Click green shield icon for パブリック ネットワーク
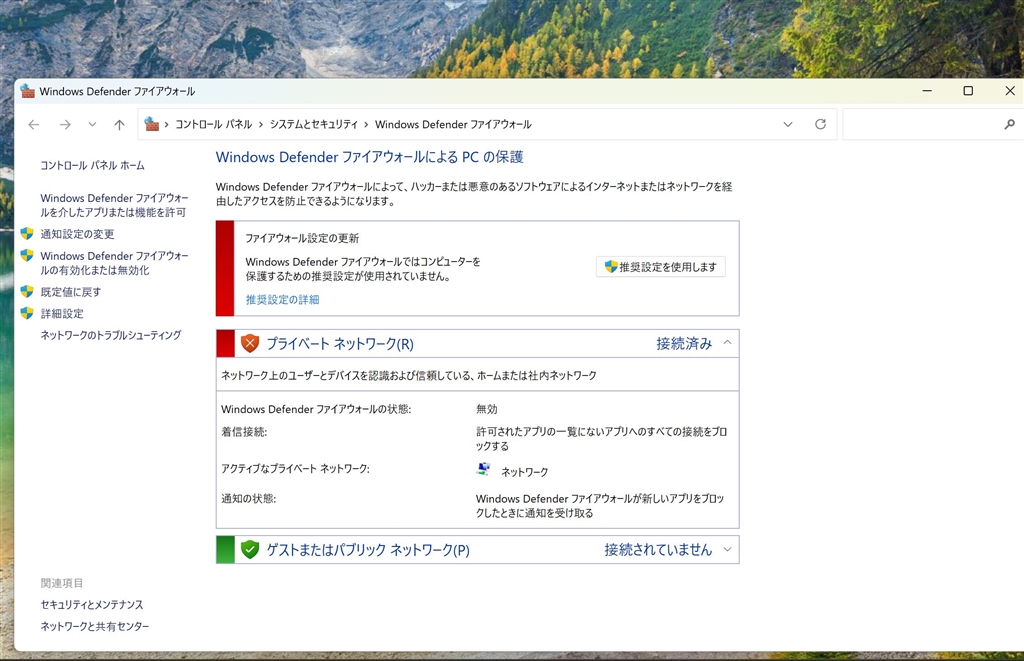The width and height of the screenshot is (1024, 661). pos(250,549)
